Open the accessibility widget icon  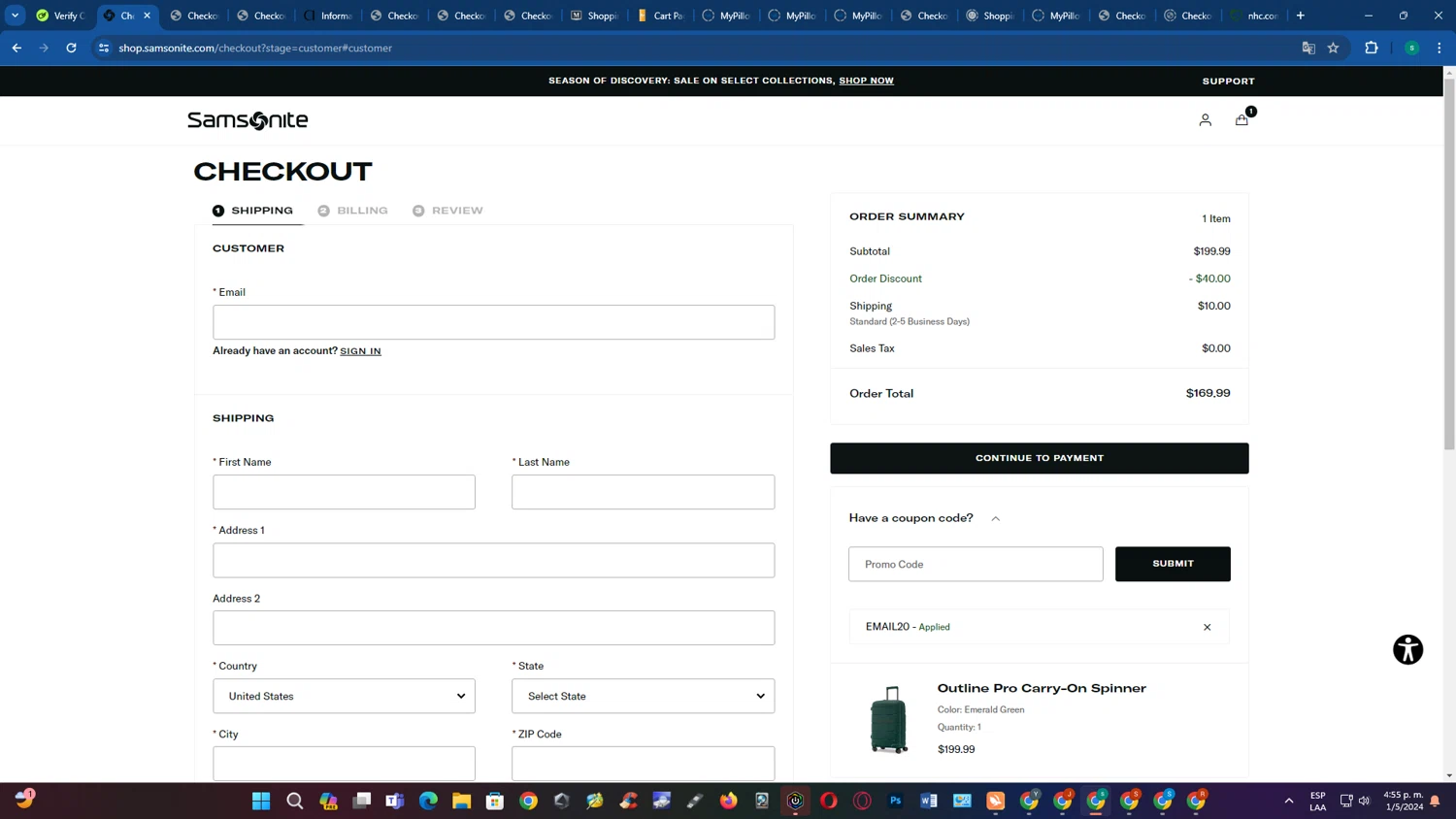click(x=1407, y=649)
